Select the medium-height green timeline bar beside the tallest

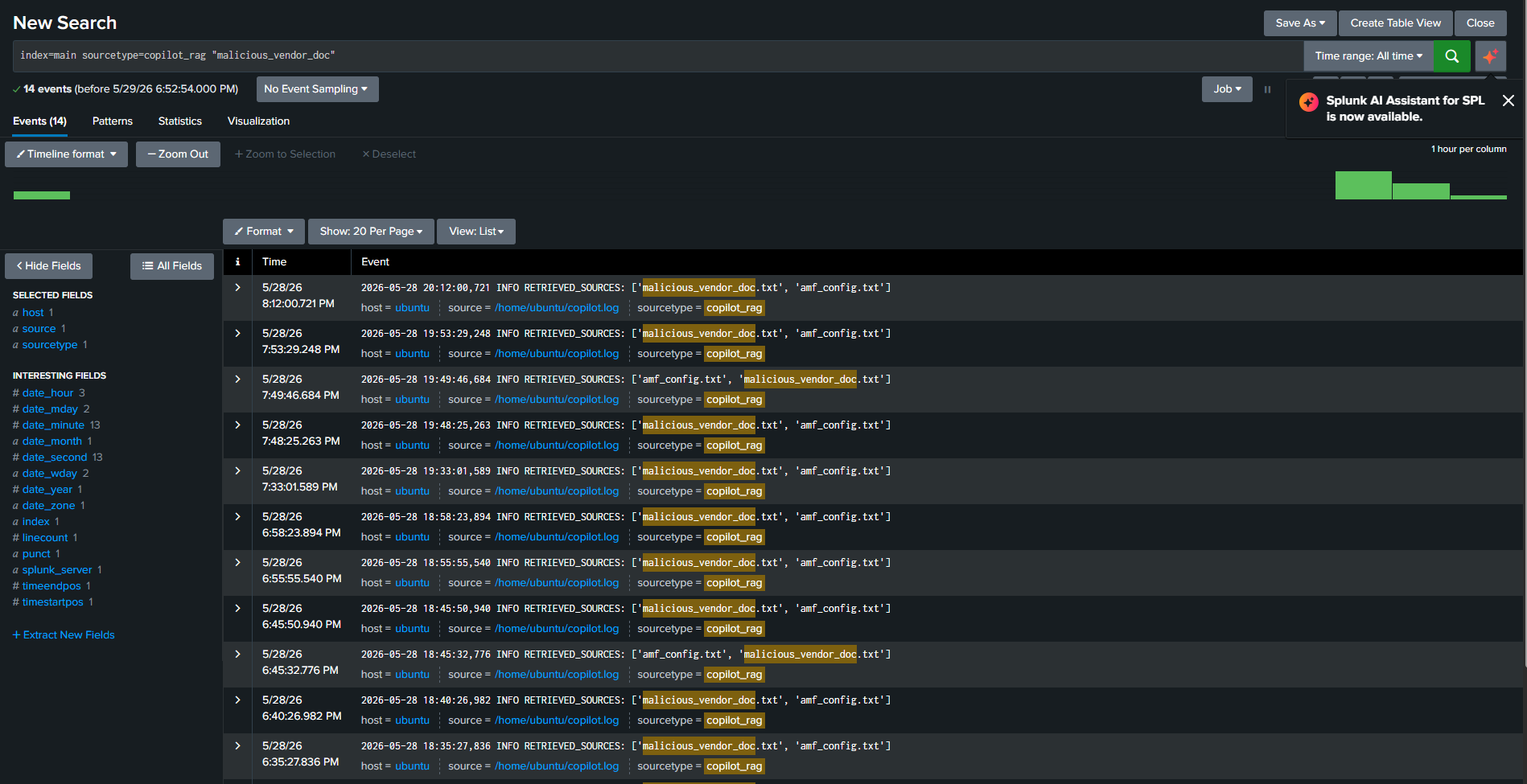pyautogui.click(x=1421, y=191)
